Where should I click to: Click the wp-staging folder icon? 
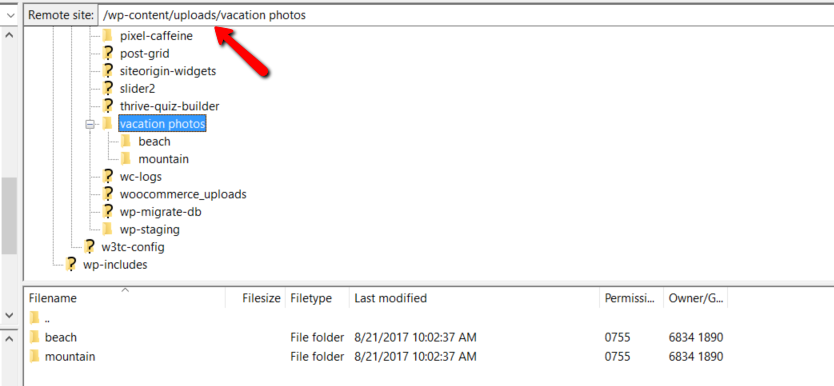pos(108,230)
